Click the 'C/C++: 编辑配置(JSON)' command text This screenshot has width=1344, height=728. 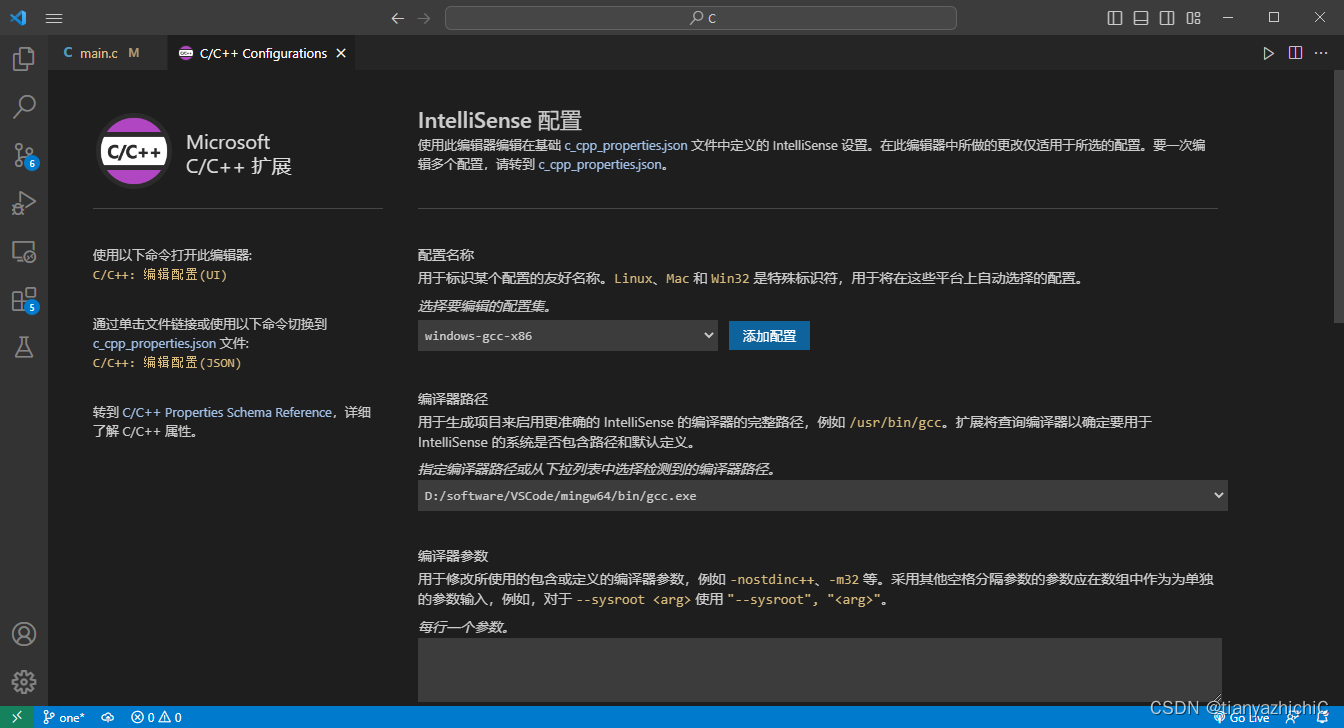167,362
